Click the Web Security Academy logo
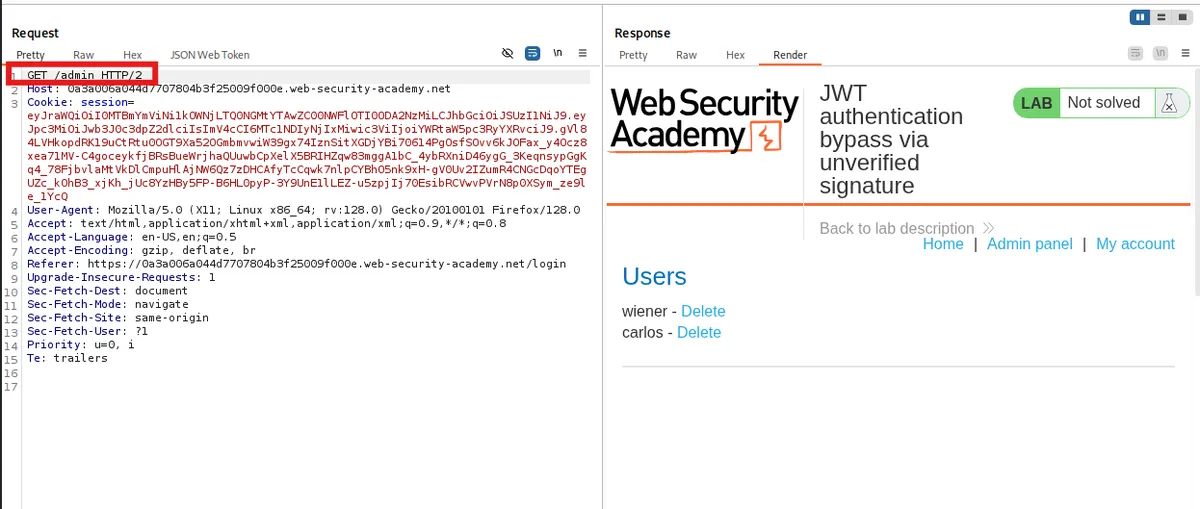Viewport: 1200px width, 509px height. tap(704, 119)
